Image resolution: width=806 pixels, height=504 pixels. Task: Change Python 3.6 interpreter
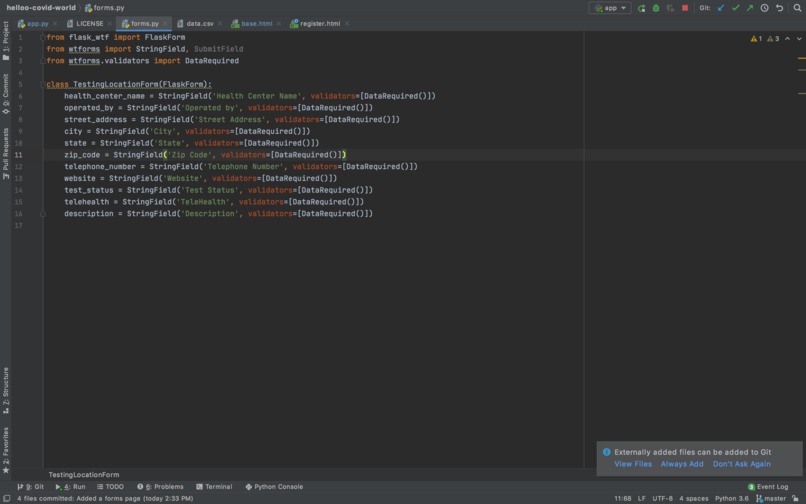tap(731, 498)
